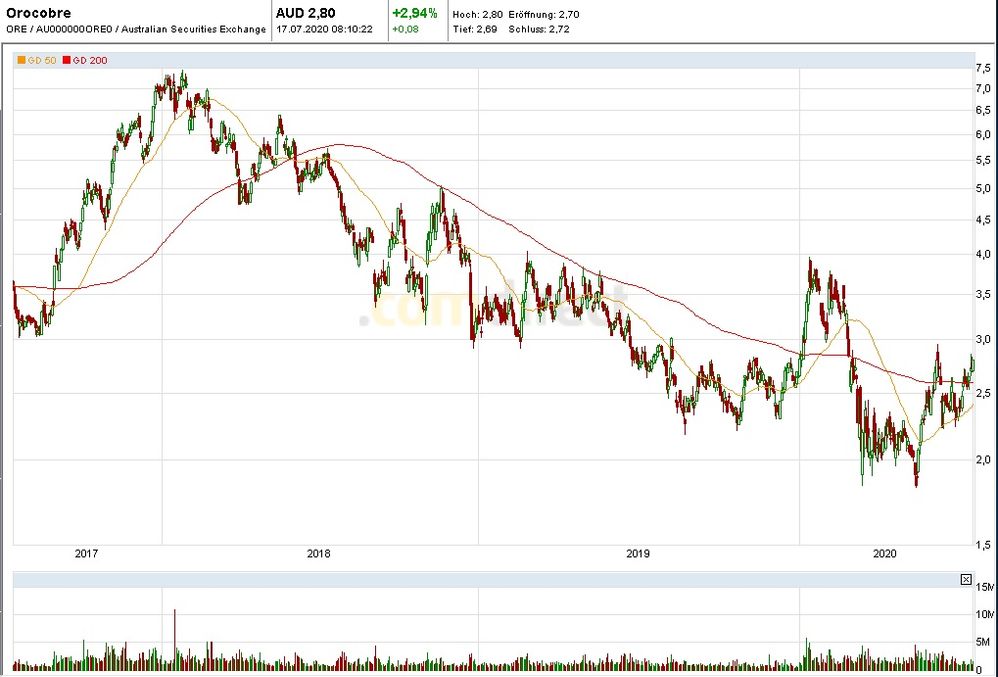Click the 5,5 price axis label
998x677 pixels.
983,160
